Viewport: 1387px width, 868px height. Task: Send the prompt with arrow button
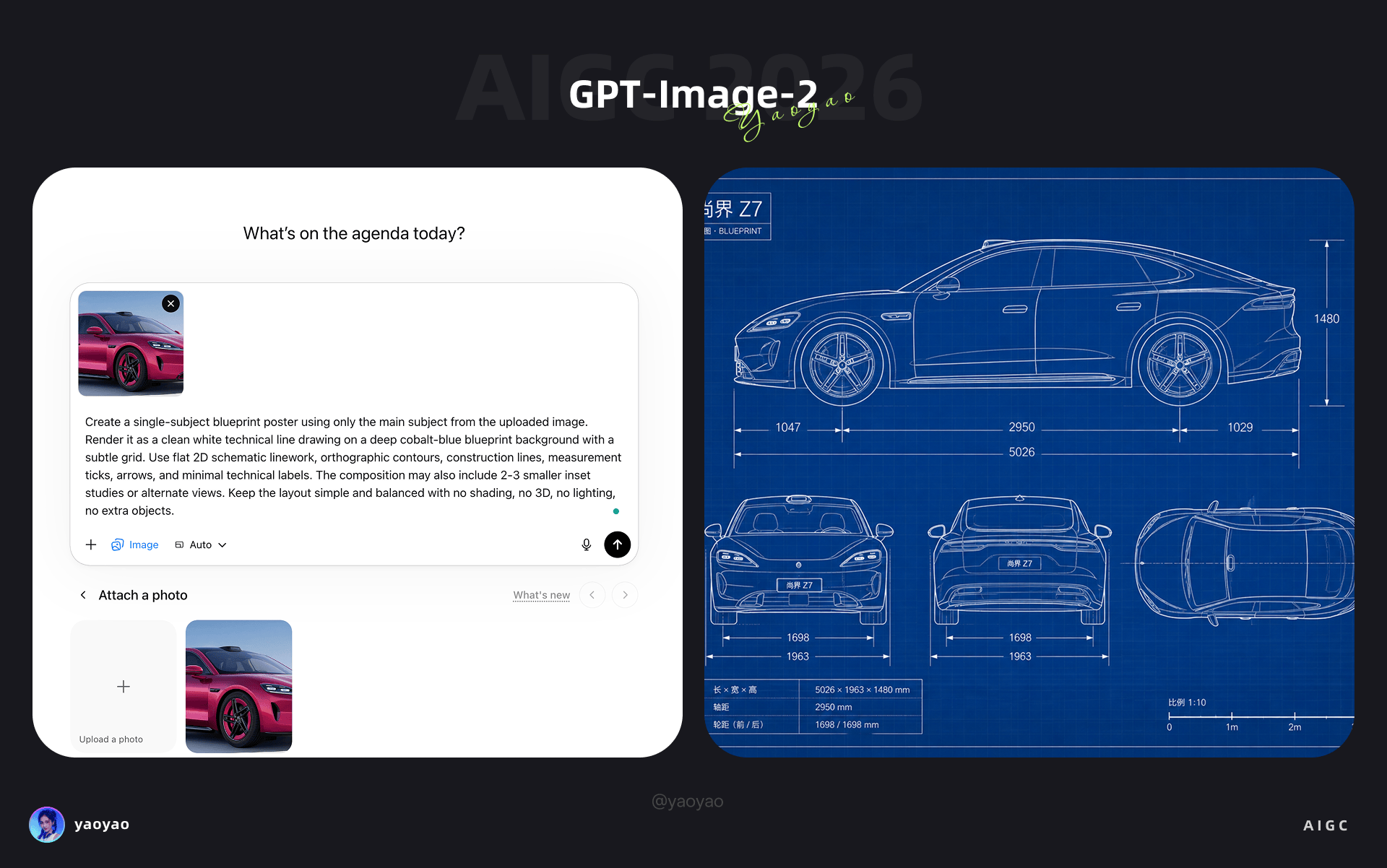618,544
